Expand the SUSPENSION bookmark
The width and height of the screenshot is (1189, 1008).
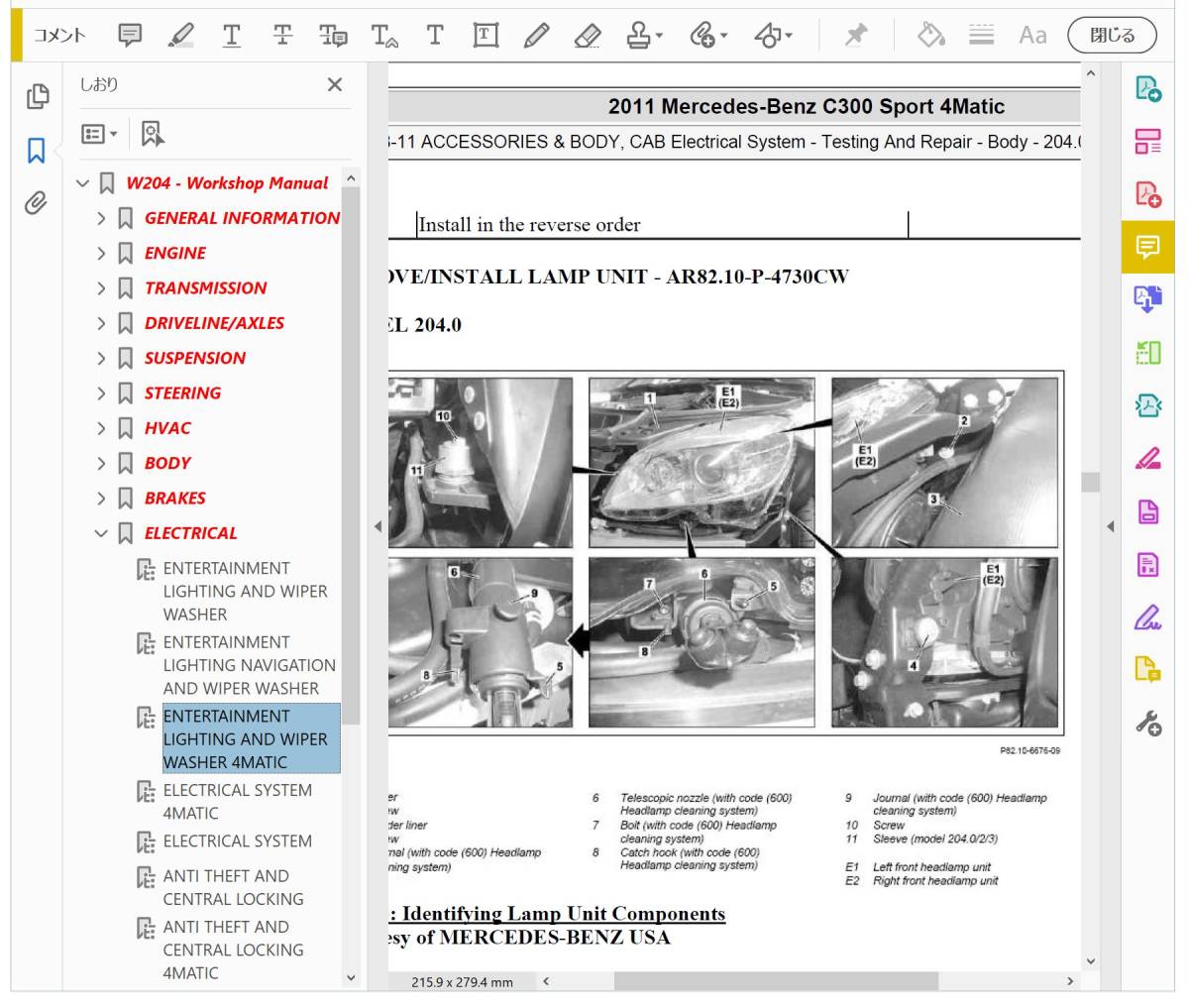tap(101, 359)
